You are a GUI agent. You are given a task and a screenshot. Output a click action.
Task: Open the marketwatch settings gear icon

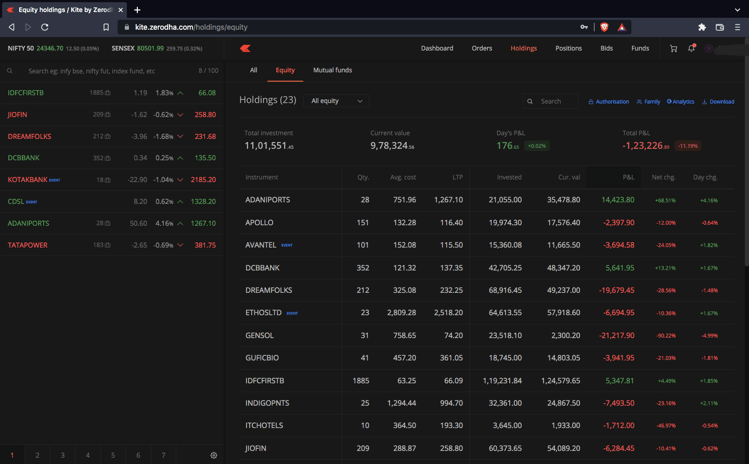click(x=214, y=455)
